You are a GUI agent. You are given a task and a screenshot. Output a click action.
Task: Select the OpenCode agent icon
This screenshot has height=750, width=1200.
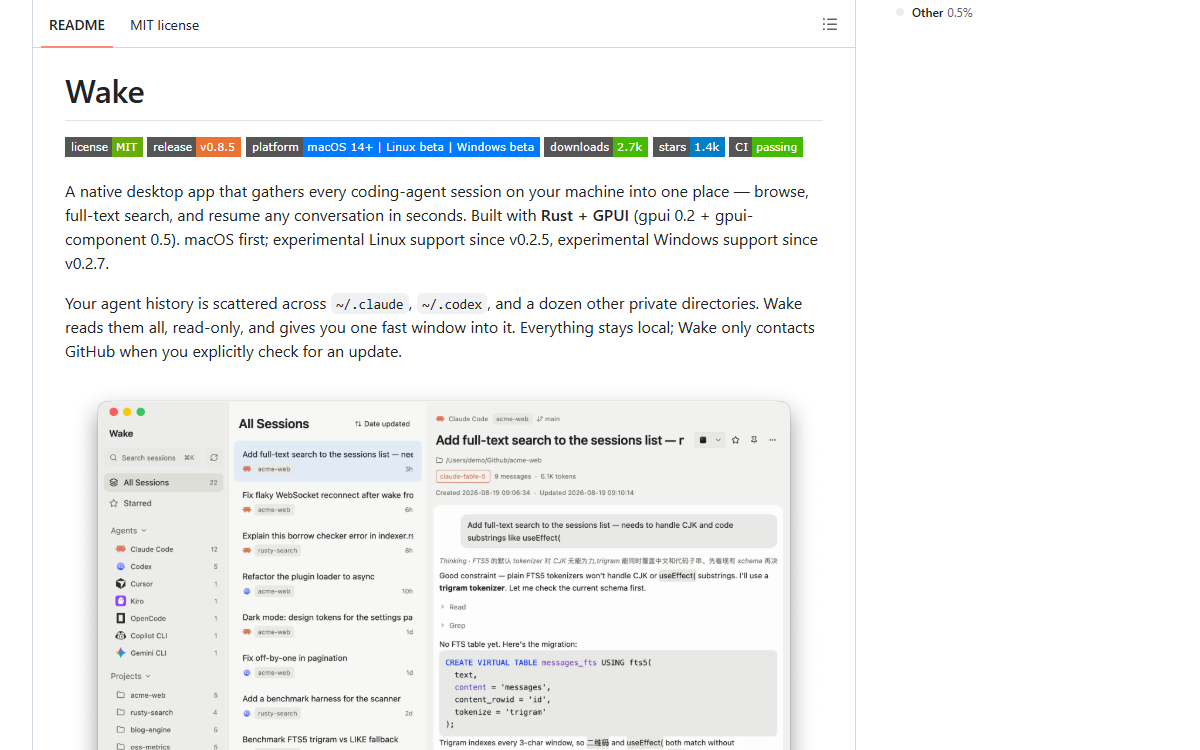(x=120, y=618)
